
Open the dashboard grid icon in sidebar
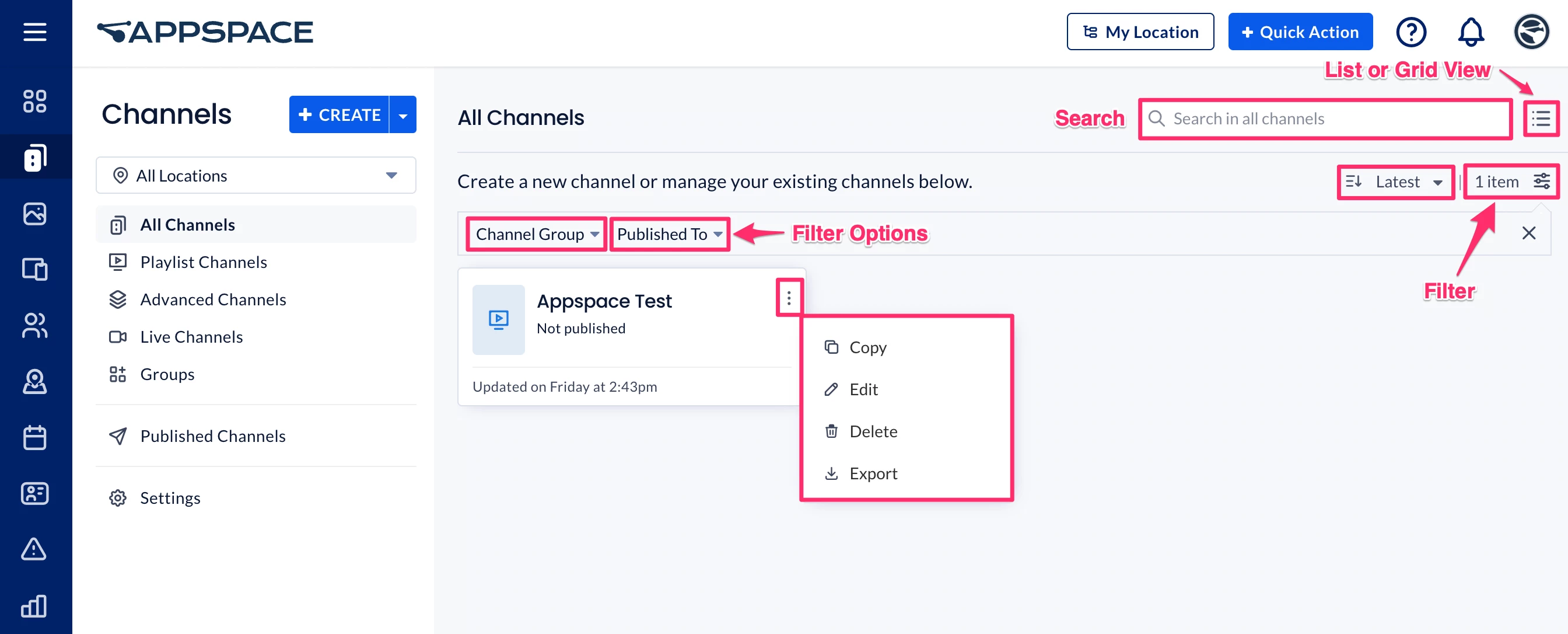(x=34, y=101)
